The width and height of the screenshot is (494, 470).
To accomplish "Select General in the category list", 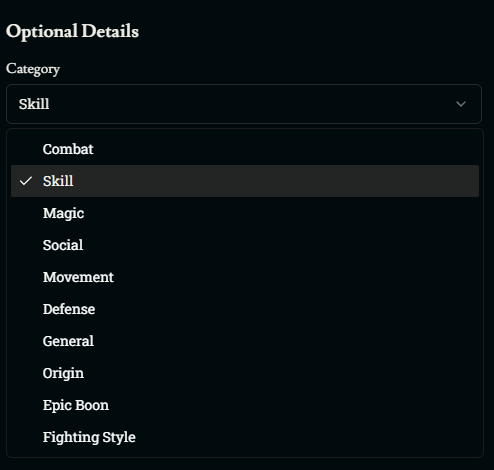I will point(245,341).
